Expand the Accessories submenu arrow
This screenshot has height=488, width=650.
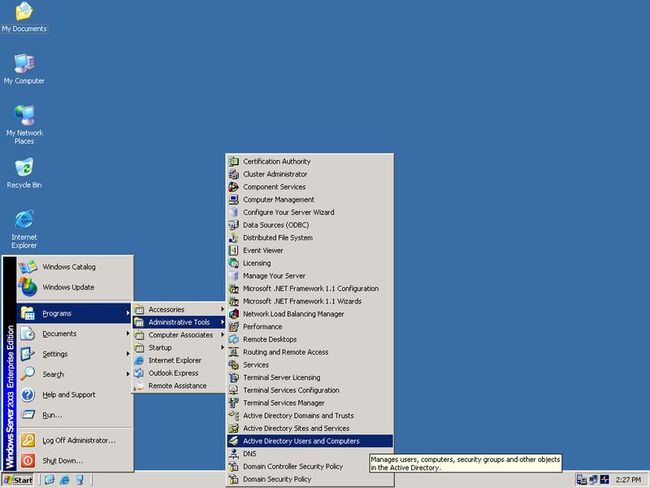[x=222, y=309]
